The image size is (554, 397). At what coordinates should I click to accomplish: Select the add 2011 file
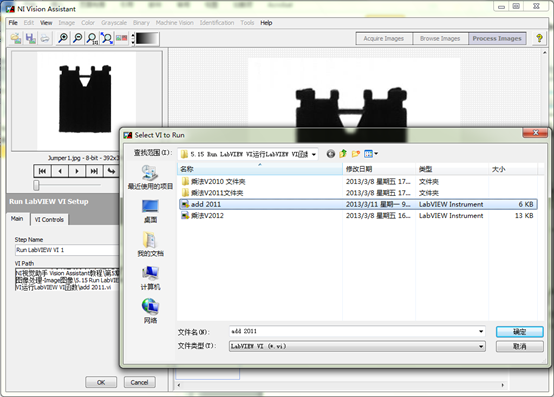(x=358, y=204)
